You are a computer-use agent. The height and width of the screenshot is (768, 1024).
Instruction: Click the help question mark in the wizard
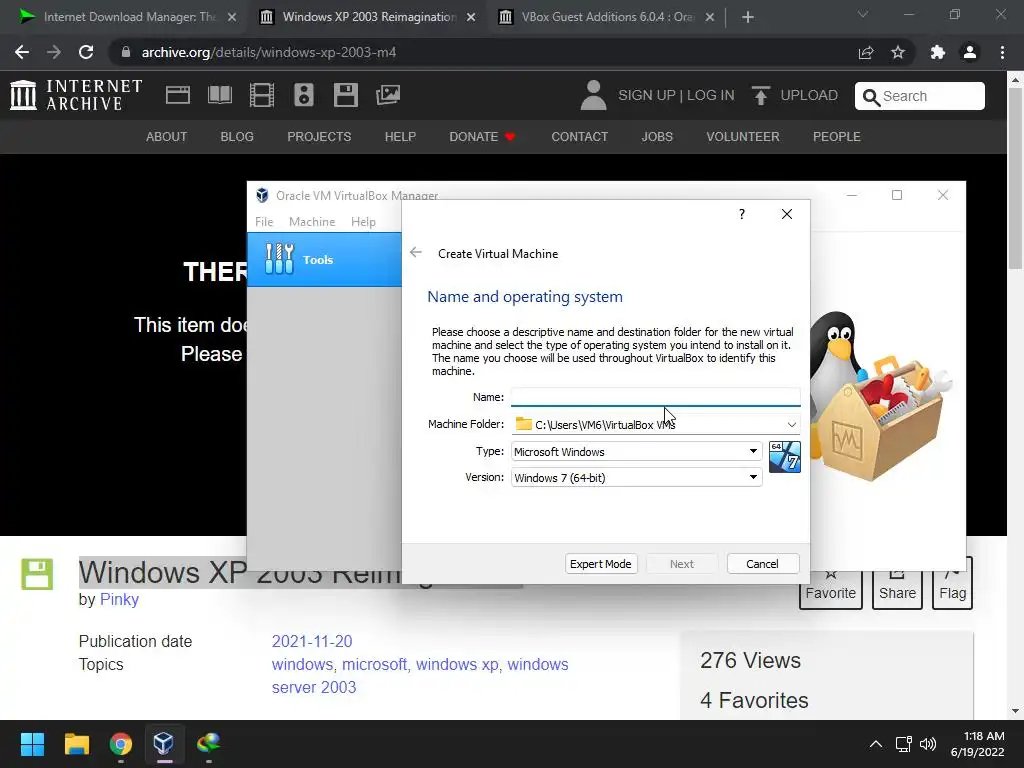(x=742, y=214)
